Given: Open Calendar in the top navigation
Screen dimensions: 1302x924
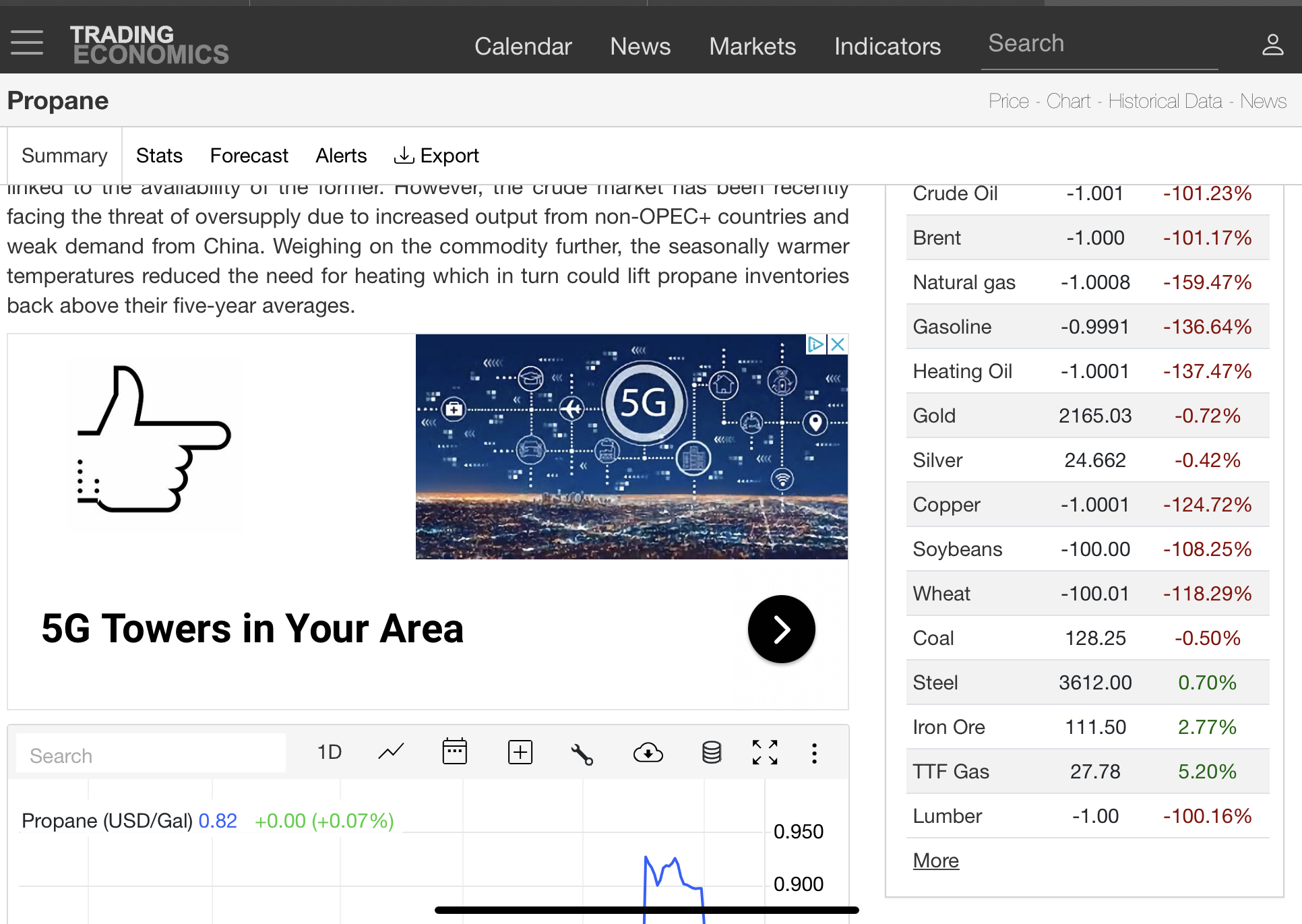Looking at the screenshot, I should point(523,47).
